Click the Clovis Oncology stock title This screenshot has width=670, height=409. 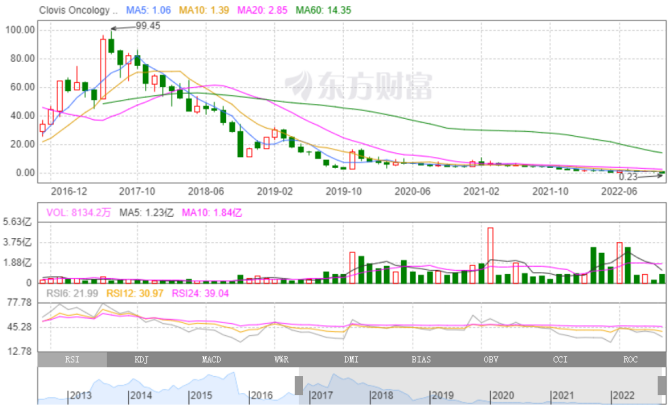point(78,8)
